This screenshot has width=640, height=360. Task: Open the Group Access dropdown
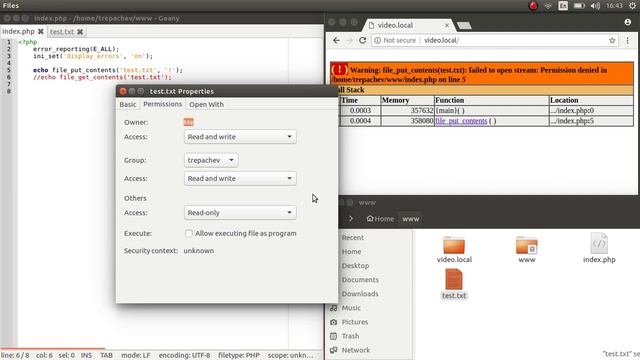point(240,178)
